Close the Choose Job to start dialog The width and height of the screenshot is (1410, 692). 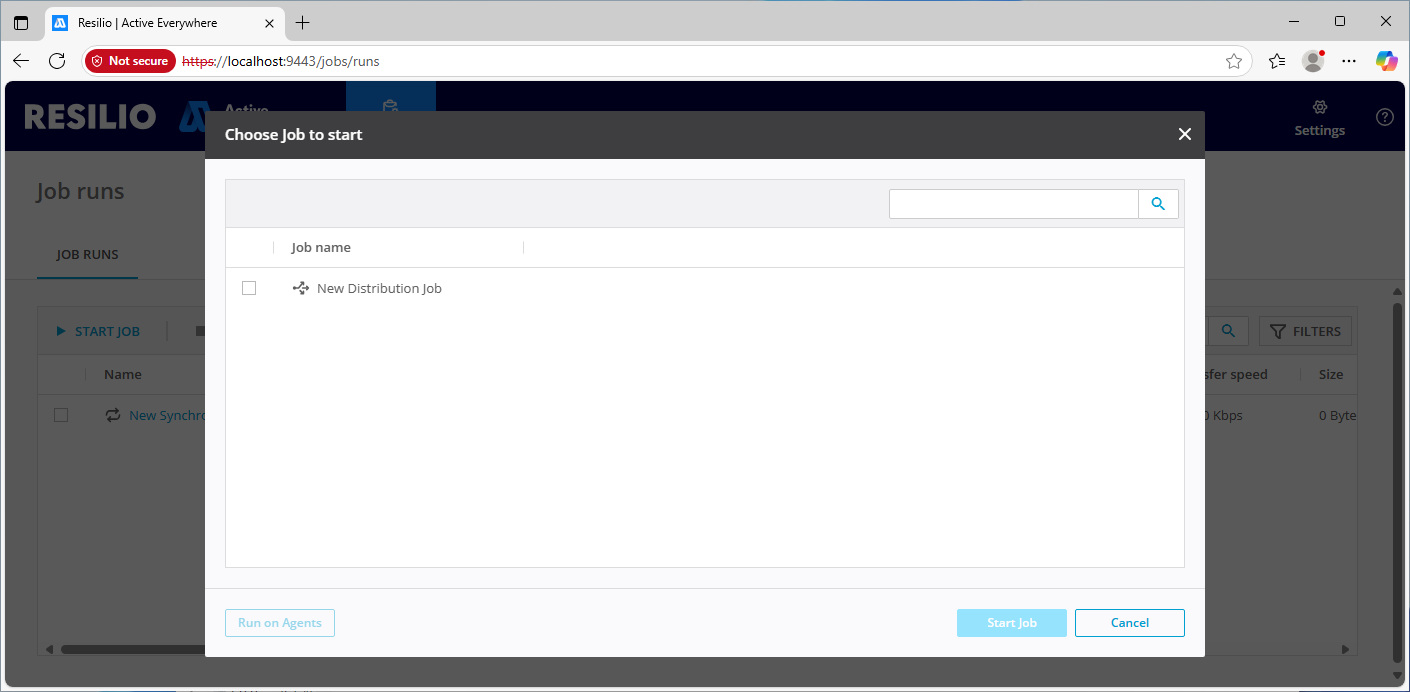pos(1184,134)
